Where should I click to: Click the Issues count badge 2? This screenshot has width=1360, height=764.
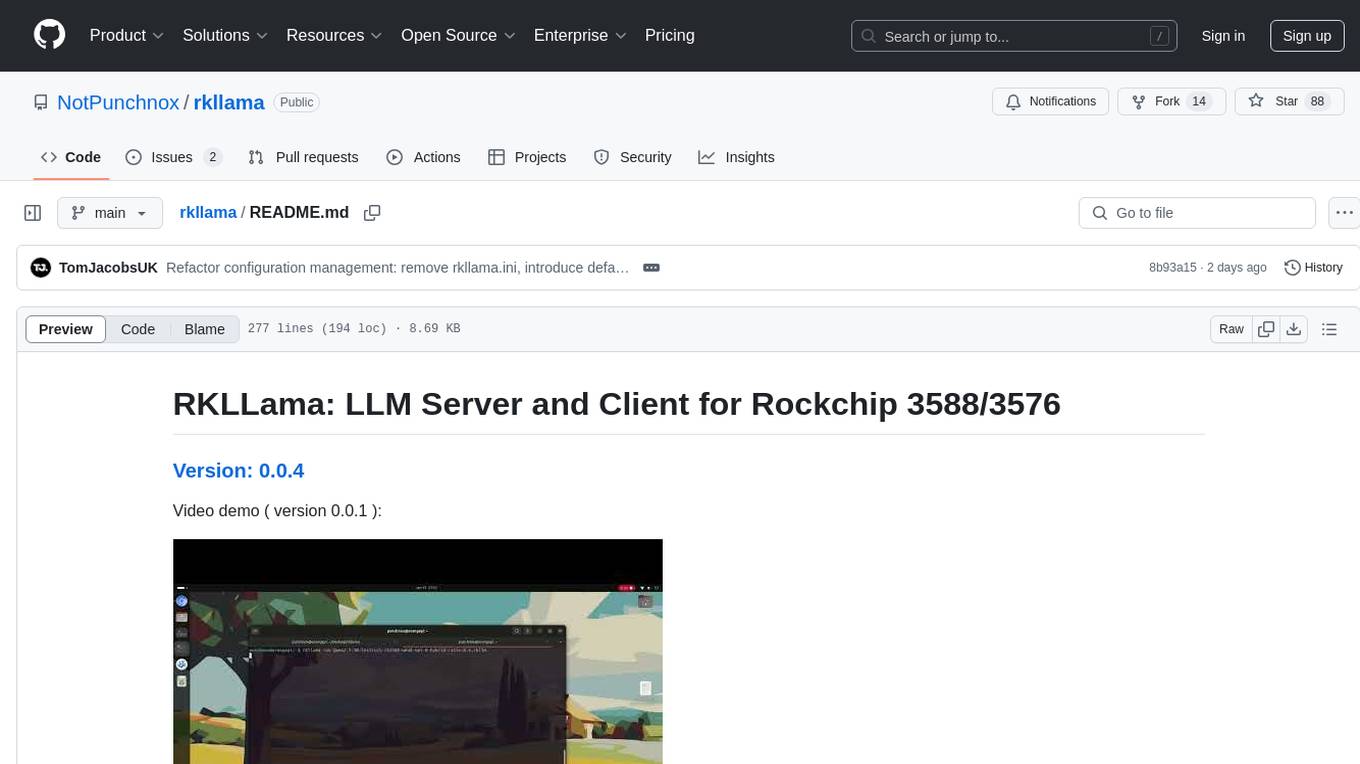212,157
